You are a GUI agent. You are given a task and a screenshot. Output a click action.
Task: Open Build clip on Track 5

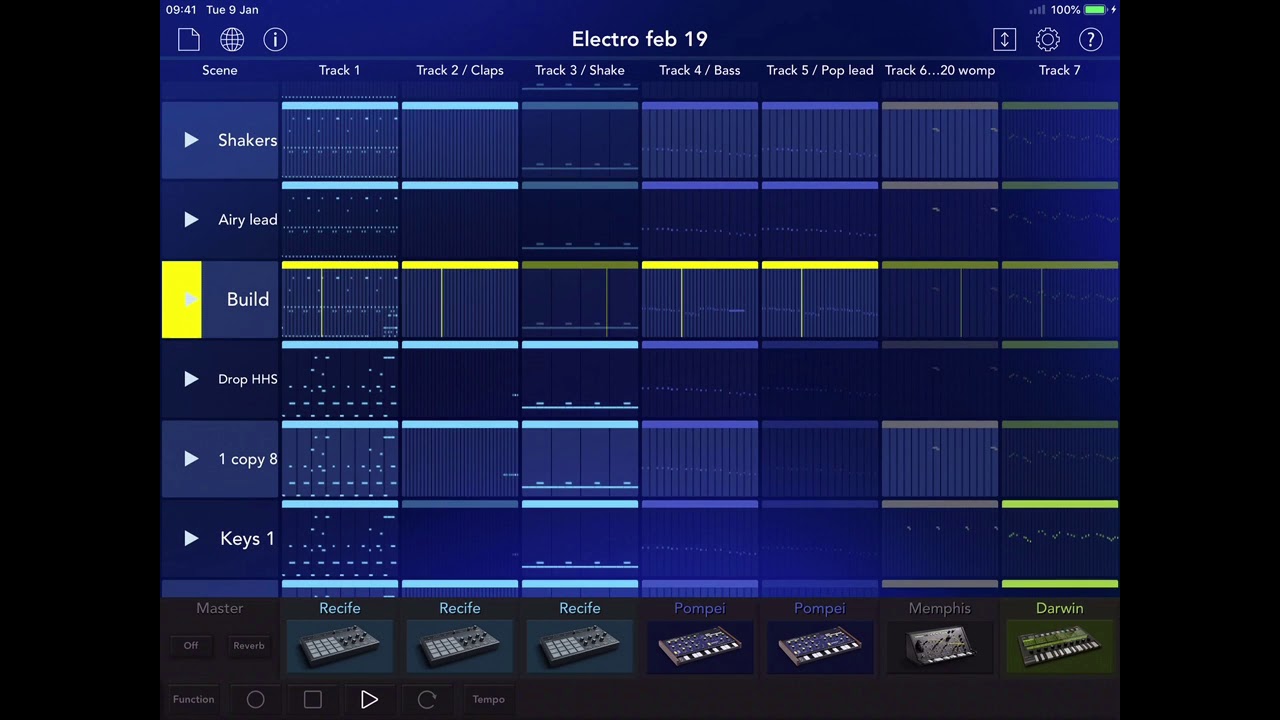[x=820, y=300]
